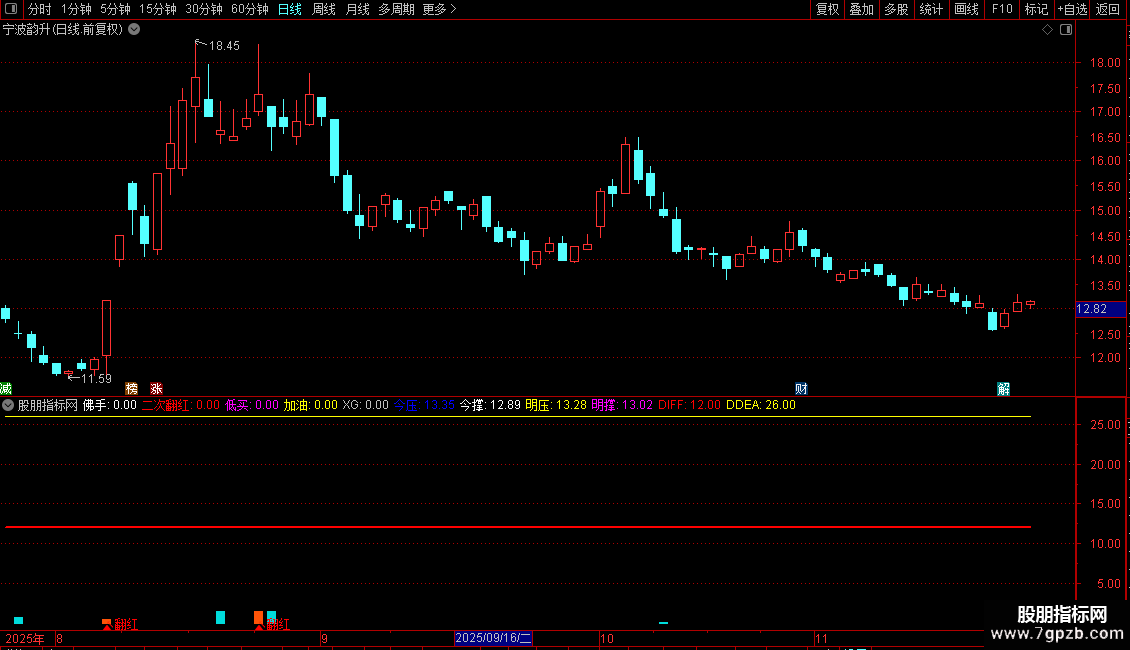Click the 佛手: 0.00 indicator value
This screenshot has height=650, width=1130.
tap(110, 405)
